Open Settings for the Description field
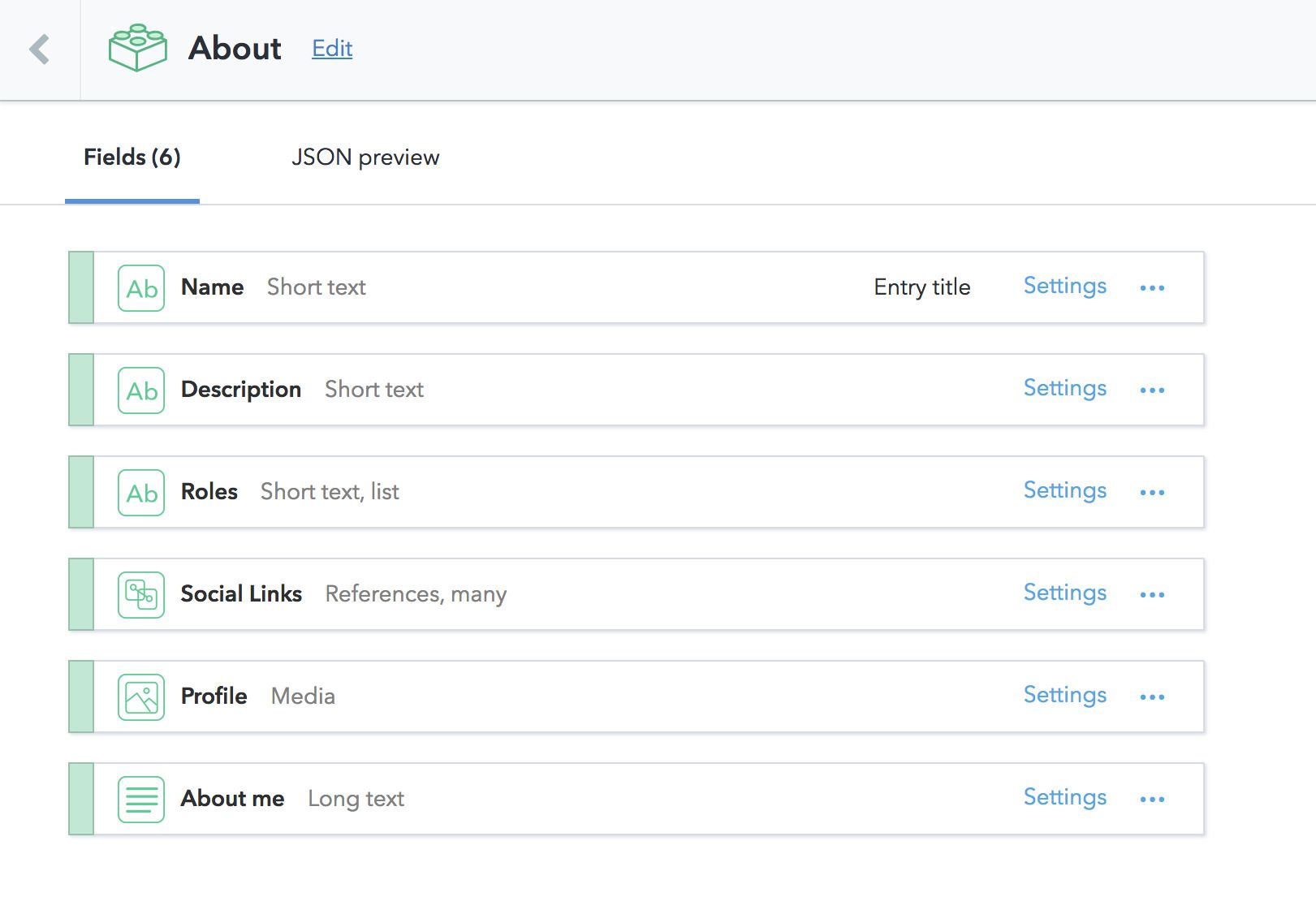1316x910 pixels. click(x=1064, y=388)
